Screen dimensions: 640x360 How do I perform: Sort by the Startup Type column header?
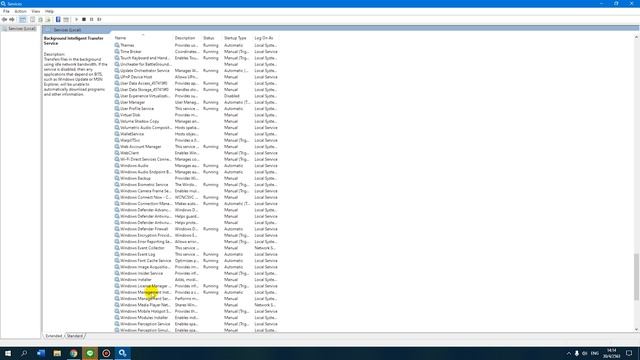pyautogui.click(x=237, y=38)
